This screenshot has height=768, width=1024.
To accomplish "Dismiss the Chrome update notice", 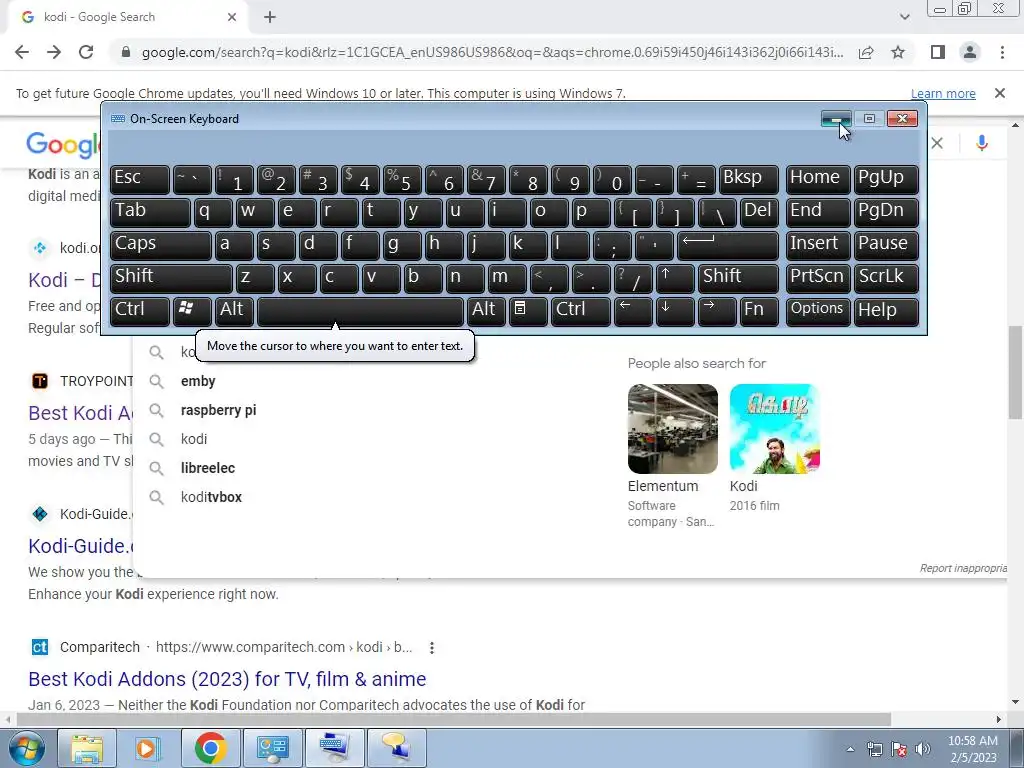I will coord(999,93).
